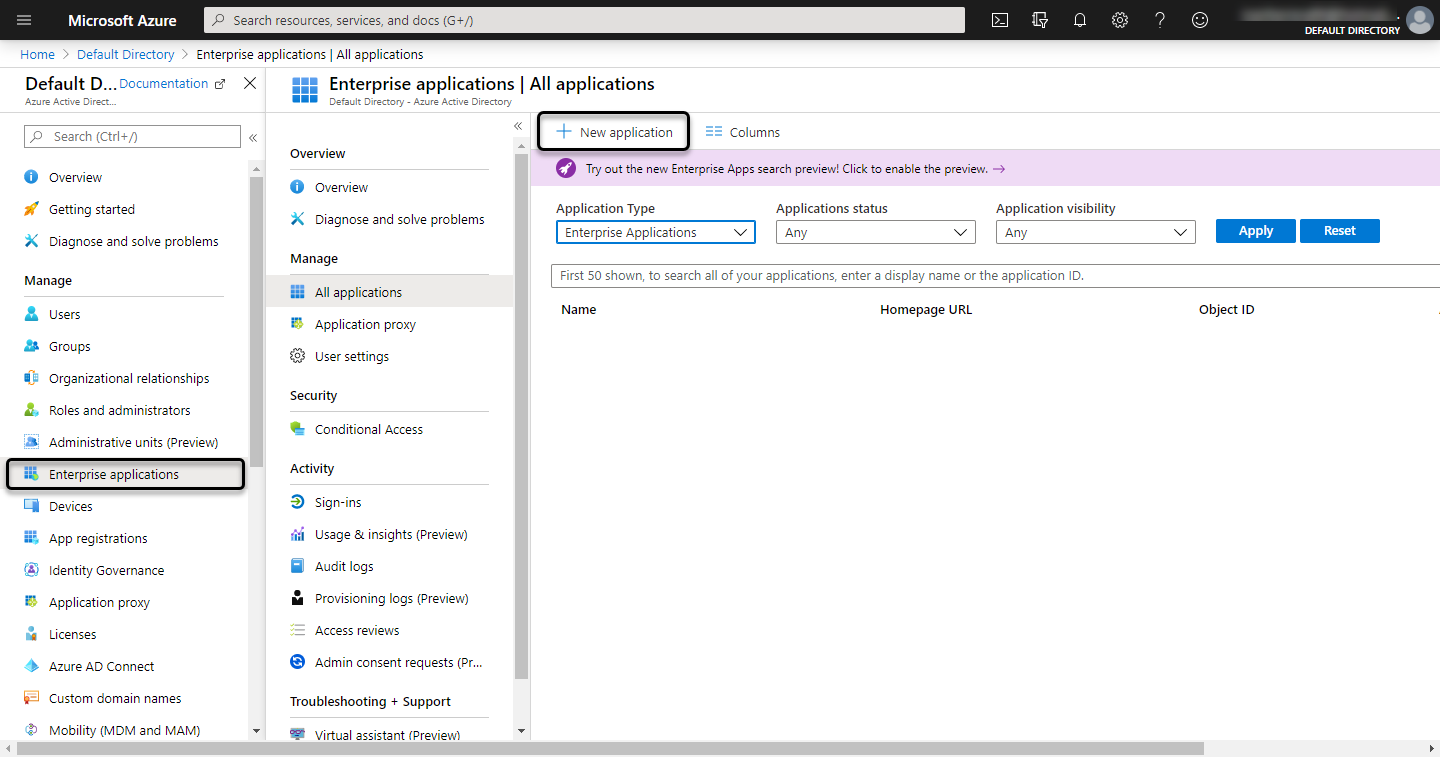Viewport: 1440px width, 757px height.
Task: Expand the Application Type dropdown
Action: coord(656,232)
